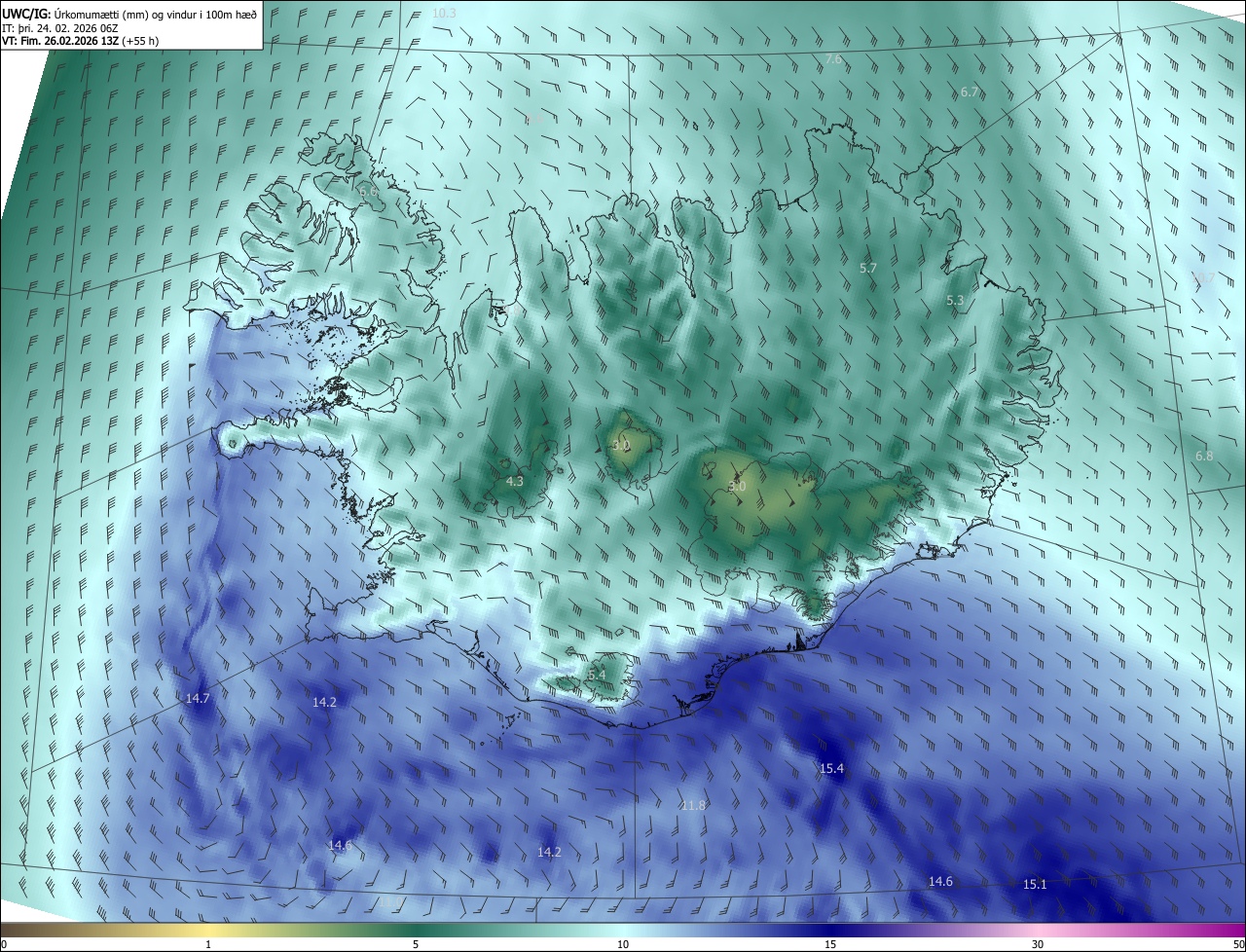The image size is (1246, 952).
Task: Click the 14.2 label next to the 14.7 value
Action: (x=324, y=703)
